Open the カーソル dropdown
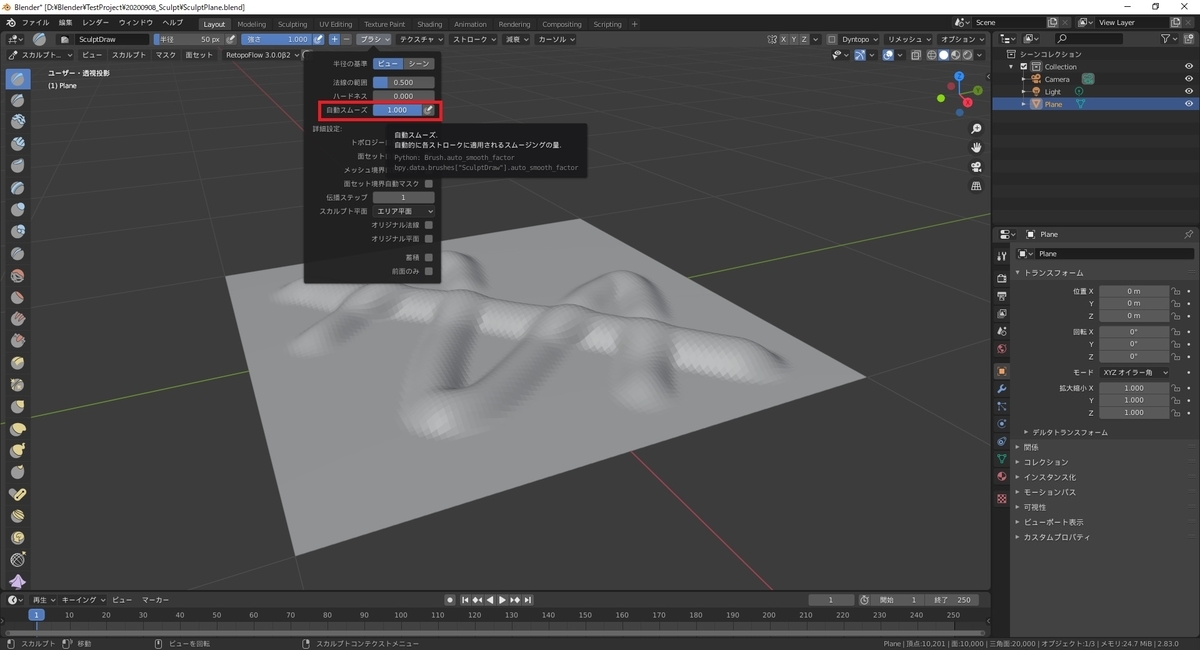This screenshot has height=650, width=1200. 555,39
